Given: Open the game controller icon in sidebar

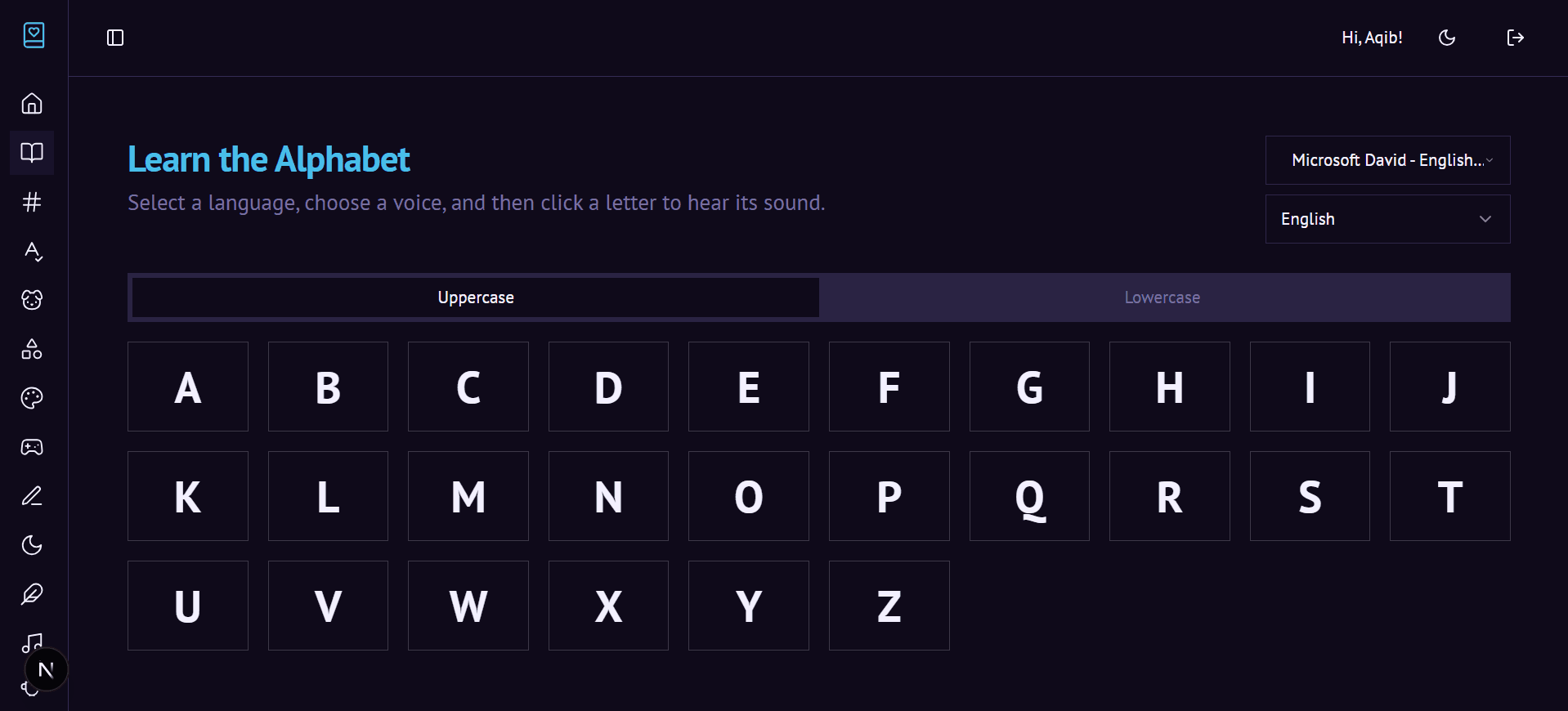Looking at the screenshot, I should [32, 447].
